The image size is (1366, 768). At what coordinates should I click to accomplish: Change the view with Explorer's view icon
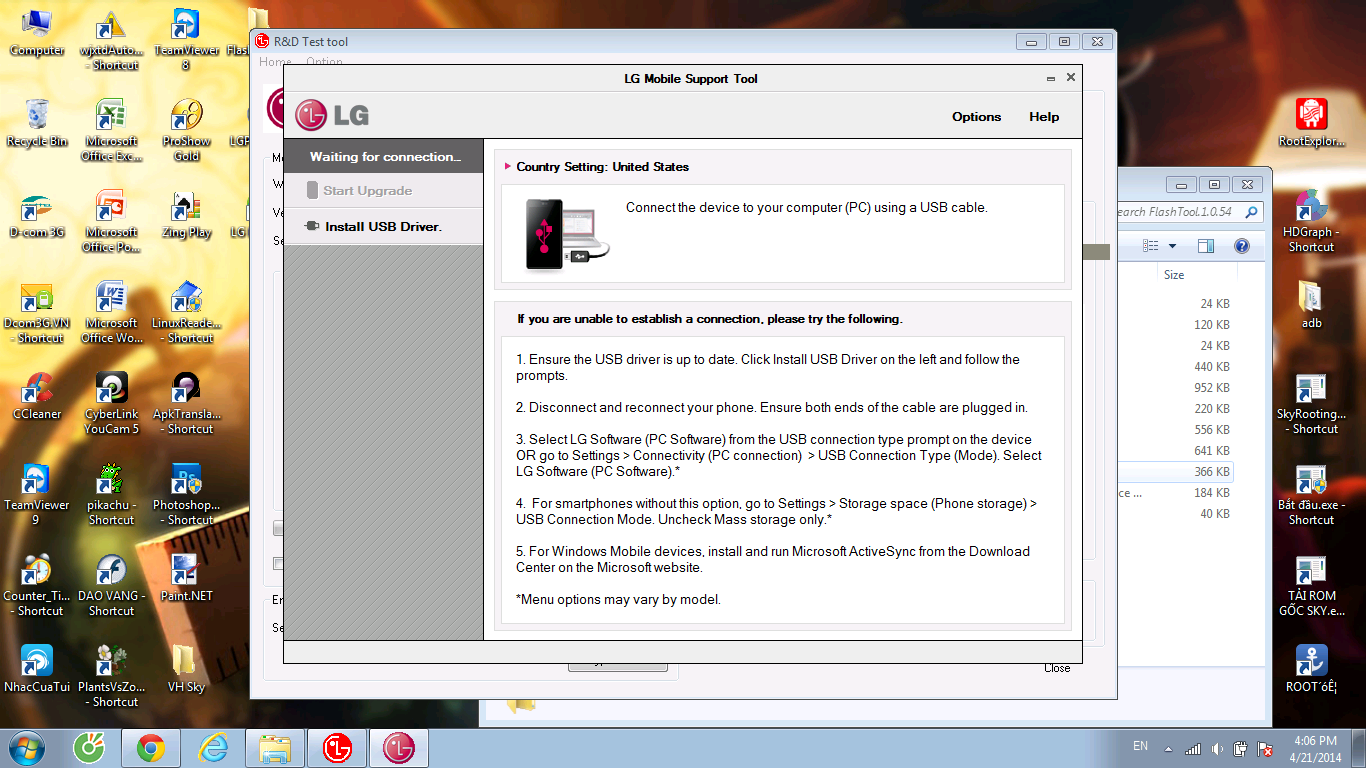click(1151, 246)
